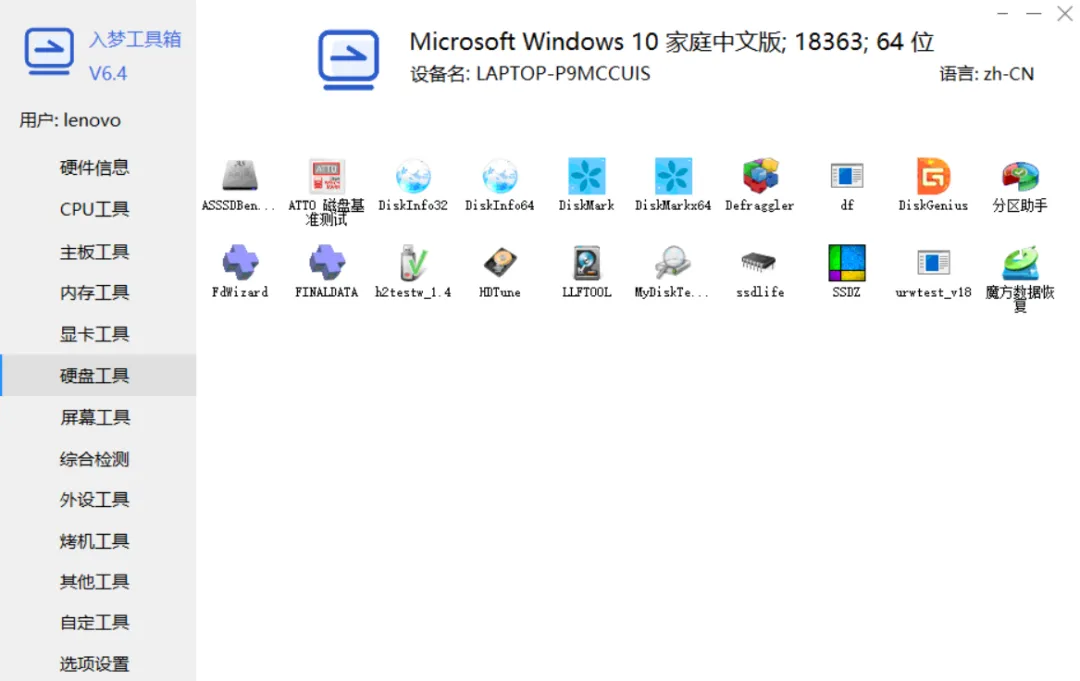
Task: Launch h2testw_1.4 tool
Action: click(413, 271)
